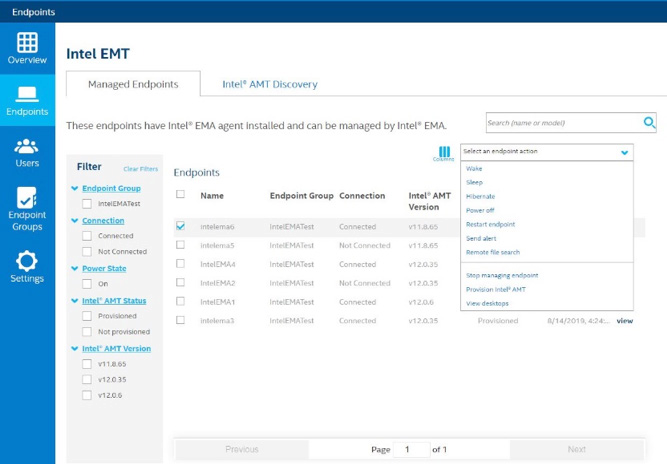Viewport: 667px width, 464px height.
Task: Choose Remote file search action
Action: pyautogui.click(x=493, y=252)
